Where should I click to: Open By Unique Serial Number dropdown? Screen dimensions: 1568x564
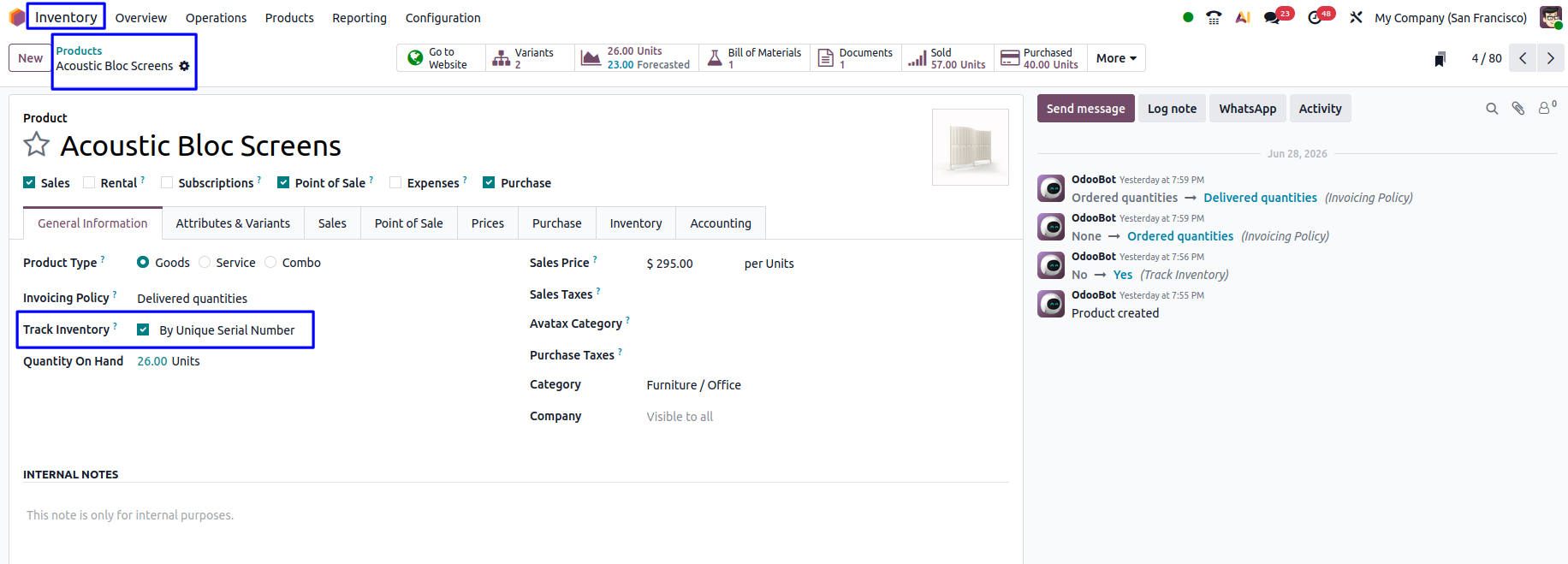coord(227,330)
